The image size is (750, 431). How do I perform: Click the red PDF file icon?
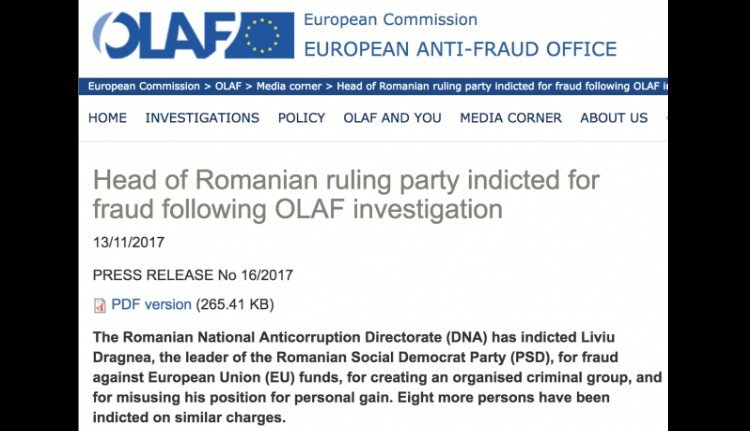pyautogui.click(x=99, y=305)
